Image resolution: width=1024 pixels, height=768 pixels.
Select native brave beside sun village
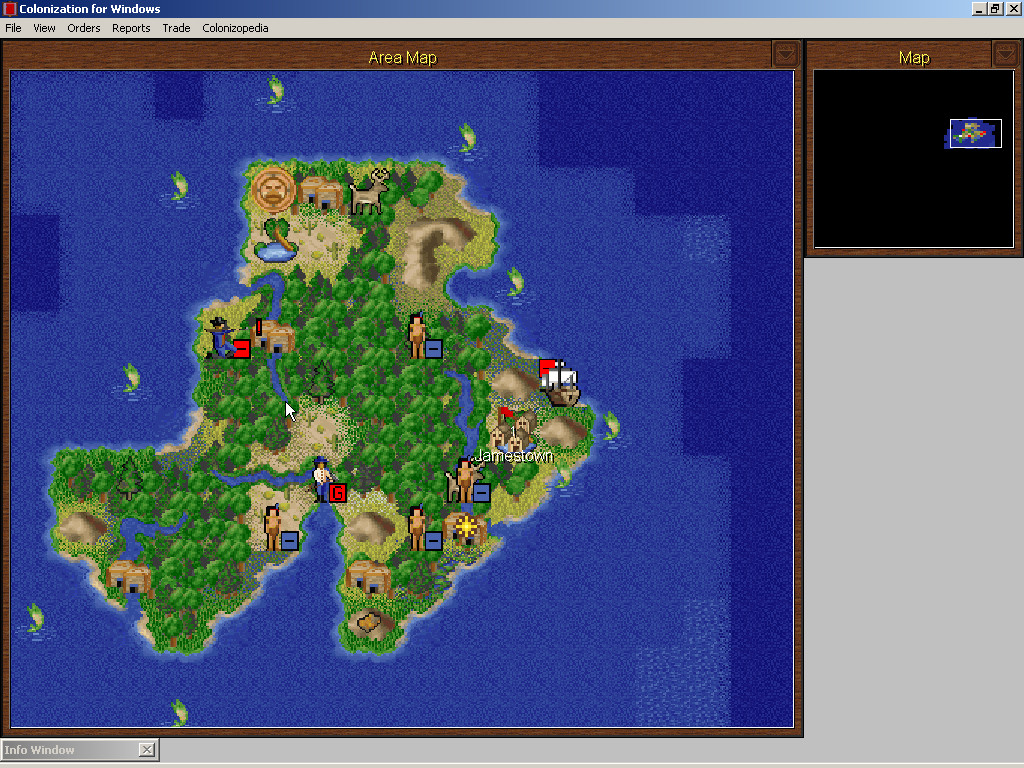click(x=424, y=528)
